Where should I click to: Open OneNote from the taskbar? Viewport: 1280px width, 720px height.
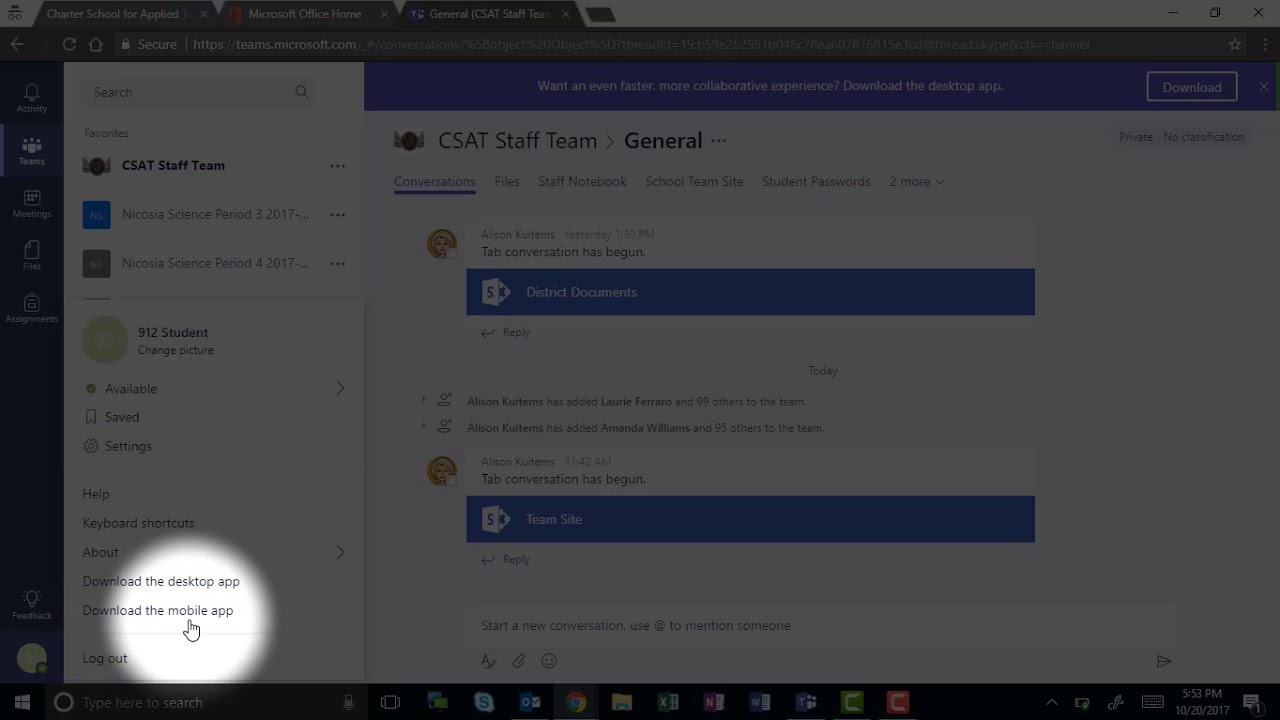point(714,702)
